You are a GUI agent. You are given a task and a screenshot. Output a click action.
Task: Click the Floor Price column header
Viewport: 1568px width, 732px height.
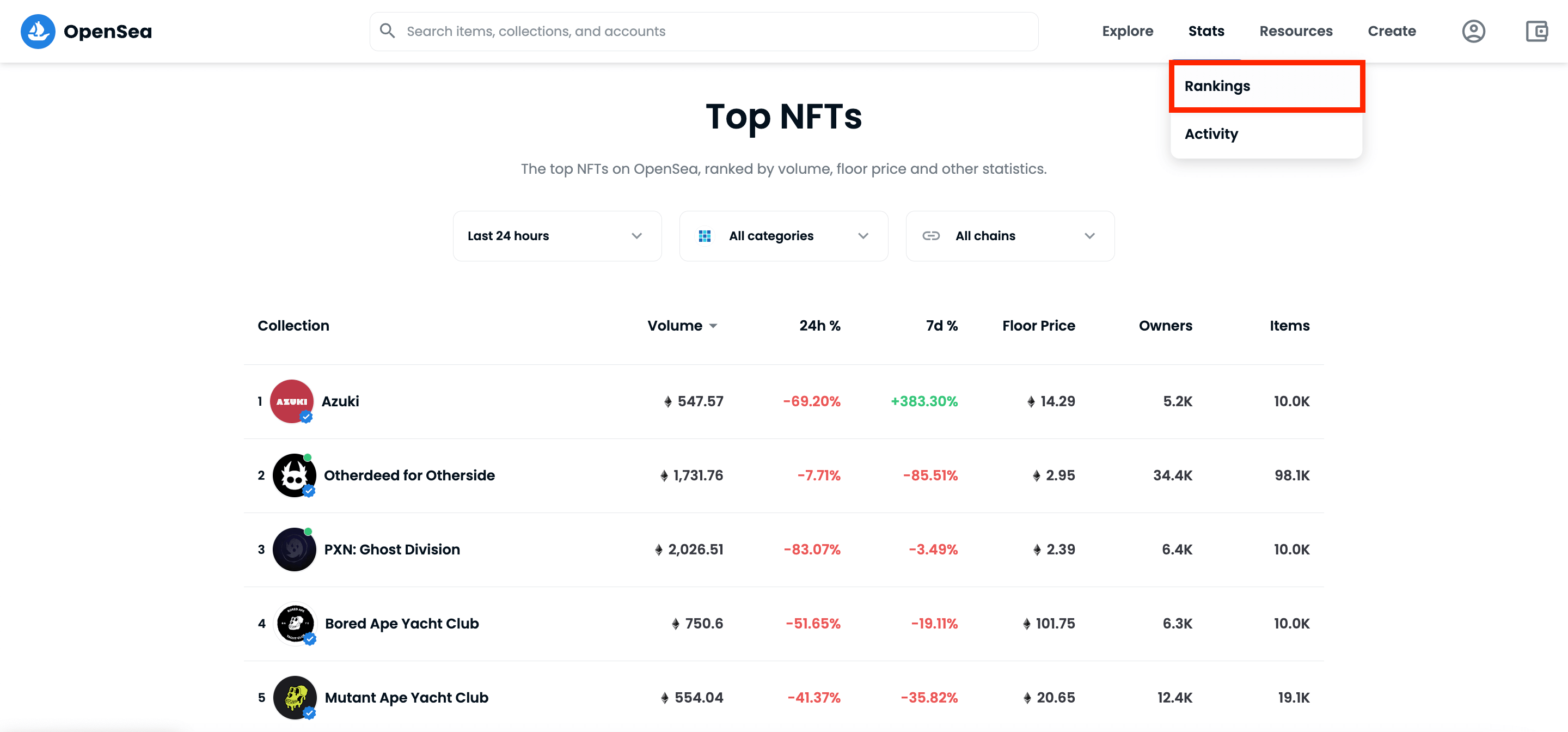[x=1038, y=326]
